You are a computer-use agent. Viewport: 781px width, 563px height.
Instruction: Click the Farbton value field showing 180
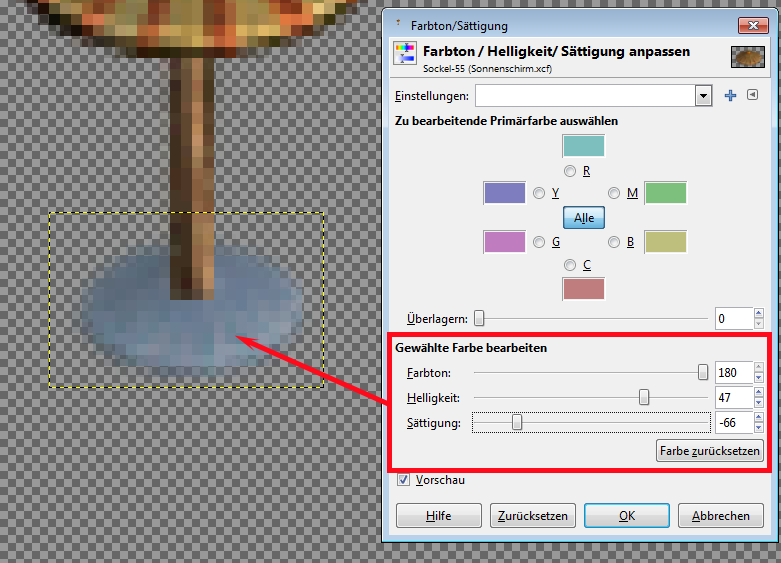coord(733,373)
